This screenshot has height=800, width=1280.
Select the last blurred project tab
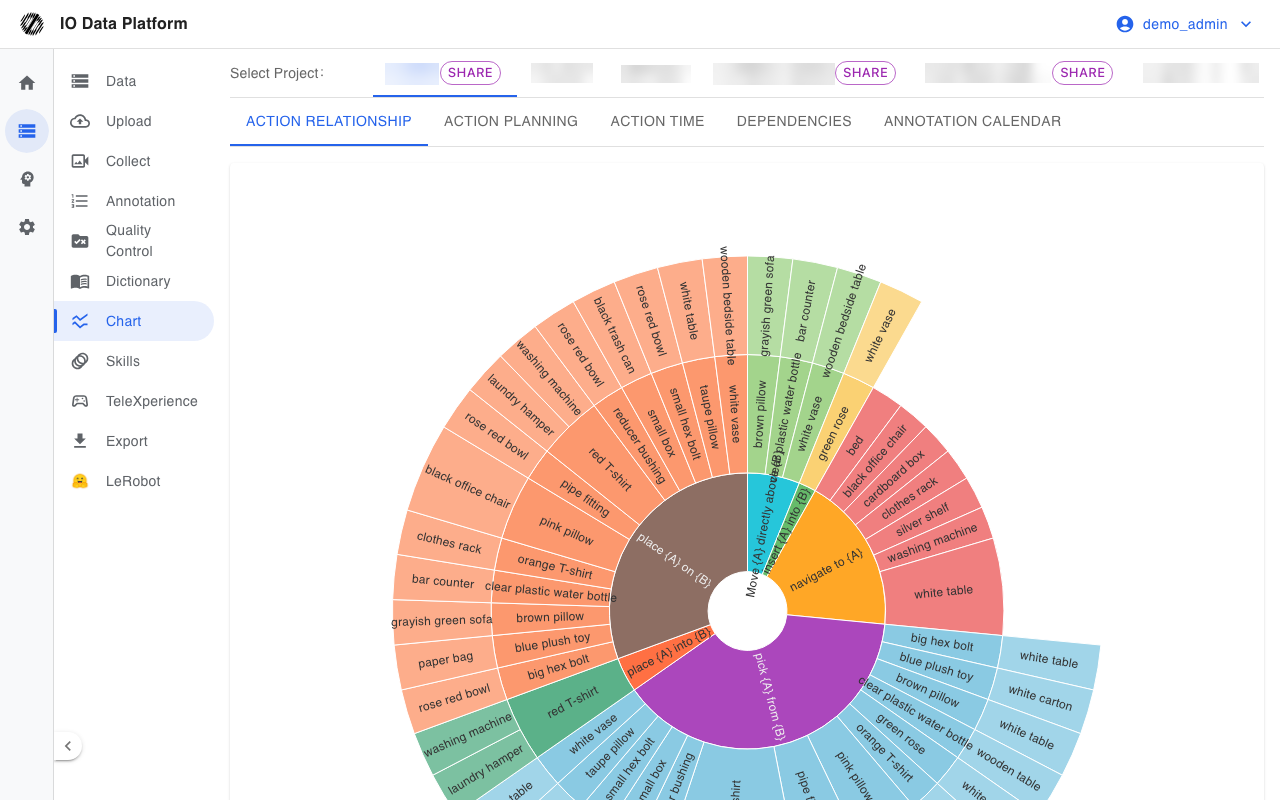(1200, 73)
